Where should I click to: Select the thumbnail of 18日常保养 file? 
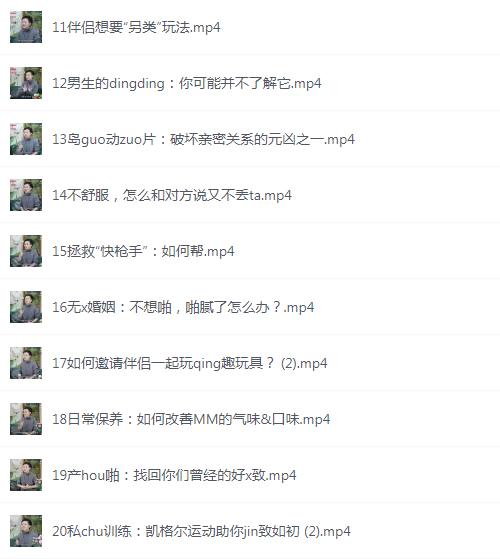click(x=26, y=419)
